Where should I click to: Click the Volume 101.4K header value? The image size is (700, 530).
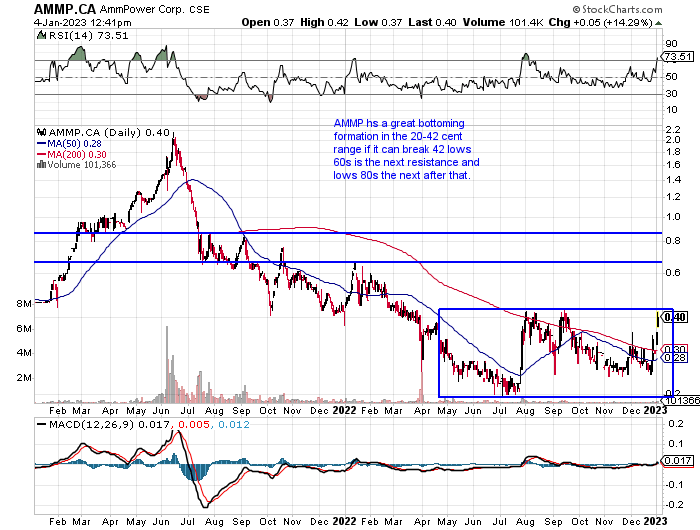[503, 22]
